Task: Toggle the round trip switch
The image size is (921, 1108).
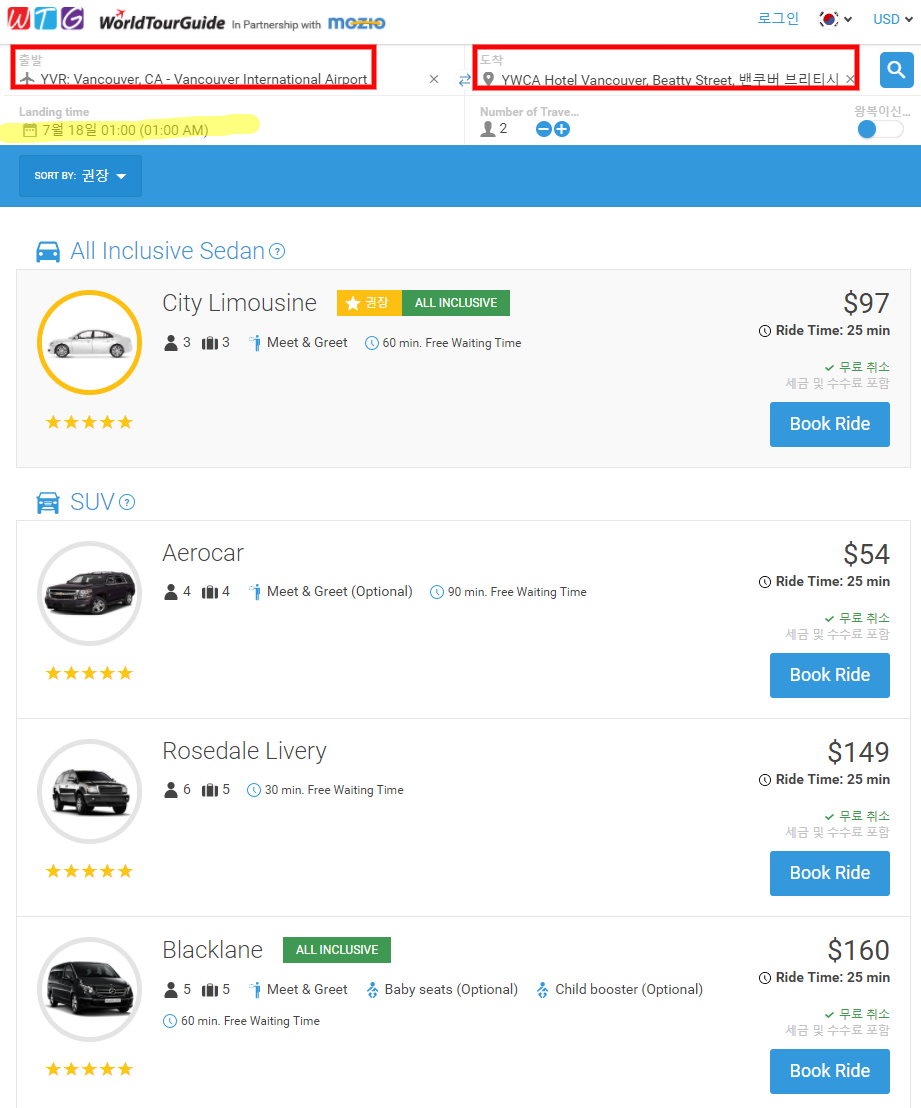Action: 879,129
